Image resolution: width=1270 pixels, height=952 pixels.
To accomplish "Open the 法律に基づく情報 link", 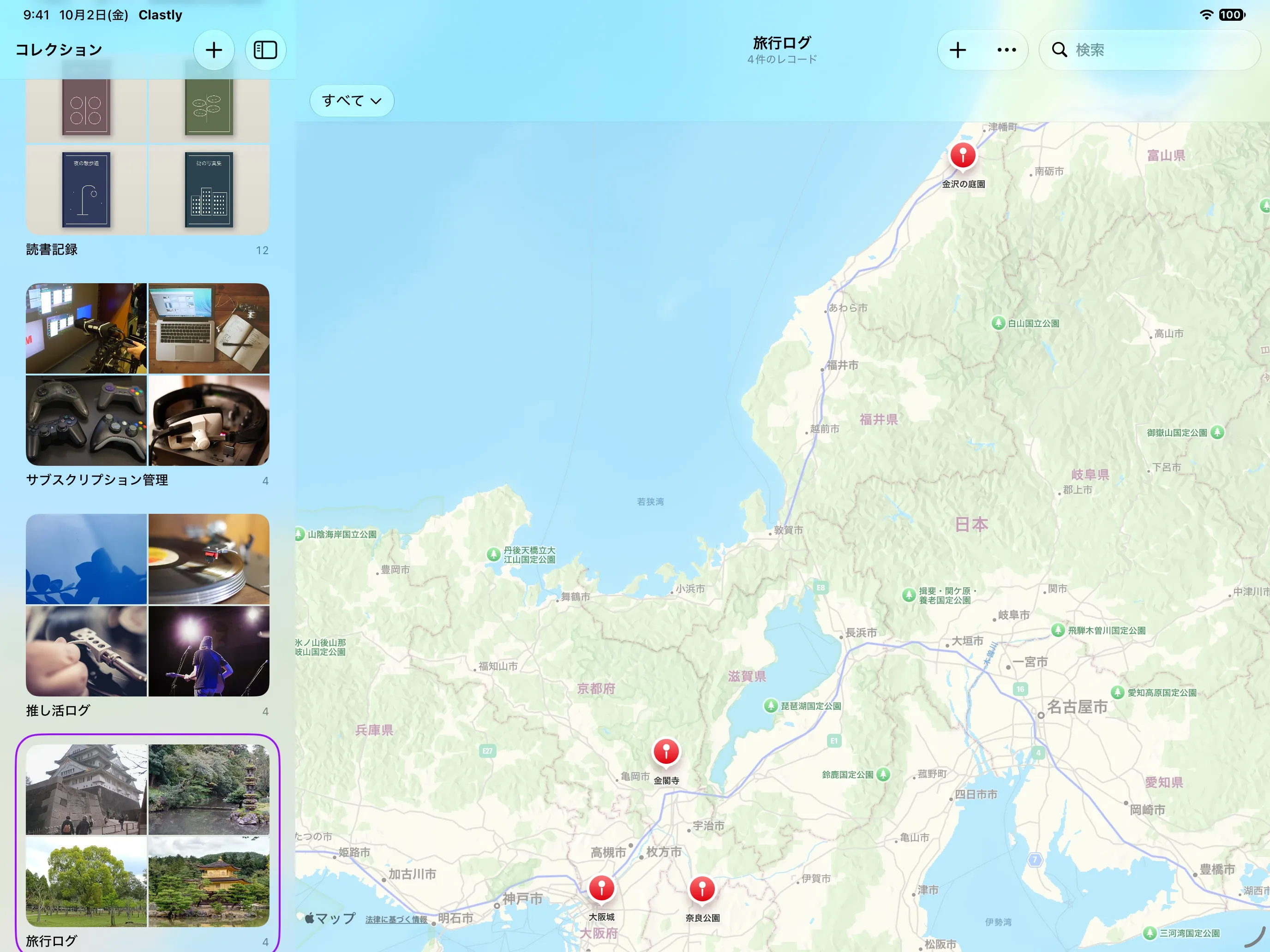I will coord(396,919).
